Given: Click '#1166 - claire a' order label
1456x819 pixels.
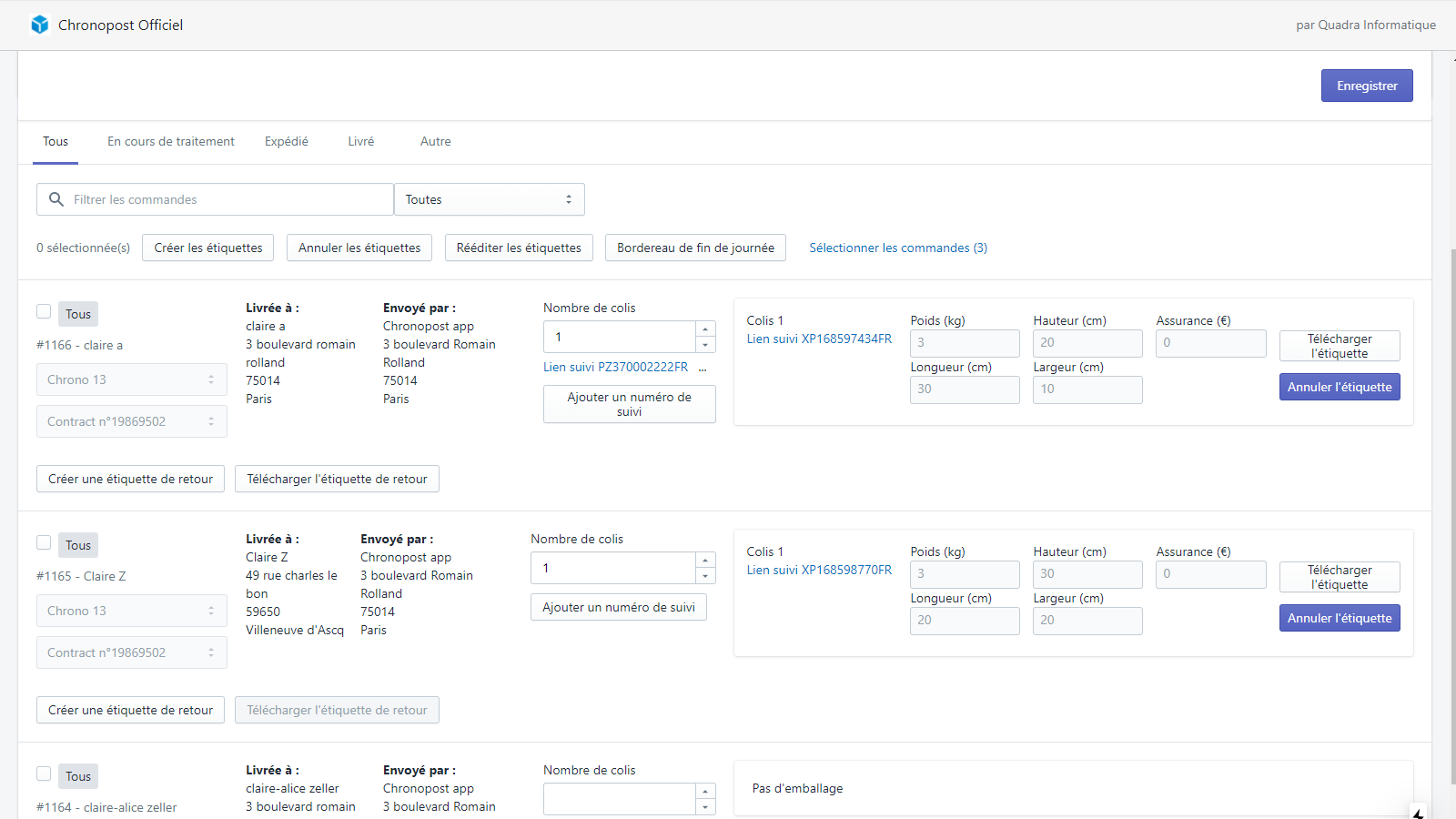Looking at the screenshot, I should click(79, 345).
